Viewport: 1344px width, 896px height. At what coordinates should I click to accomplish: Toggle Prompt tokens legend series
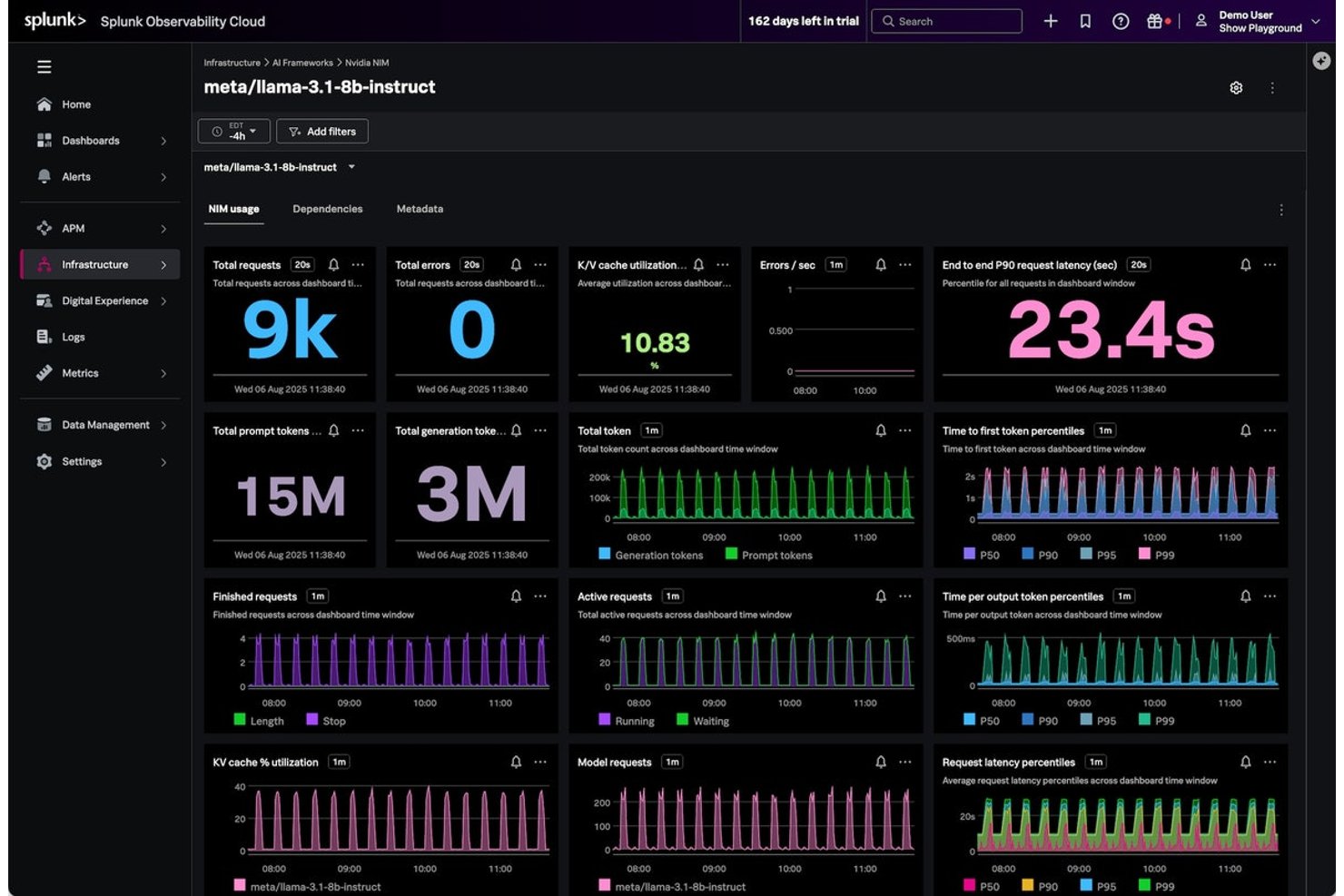click(768, 555)
